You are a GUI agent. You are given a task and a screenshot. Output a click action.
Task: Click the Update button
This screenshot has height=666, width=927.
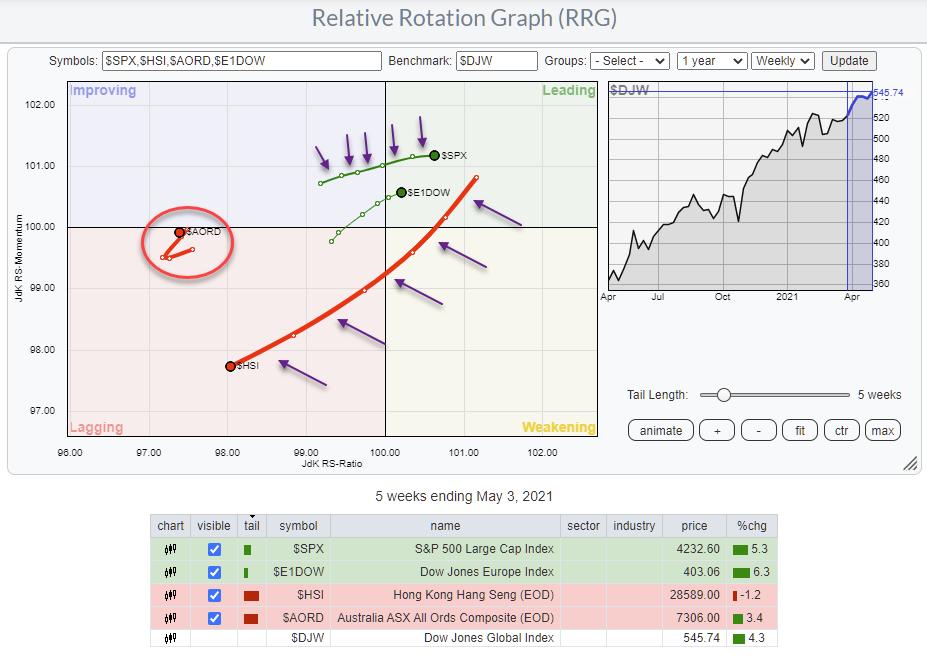pos(849,61)
